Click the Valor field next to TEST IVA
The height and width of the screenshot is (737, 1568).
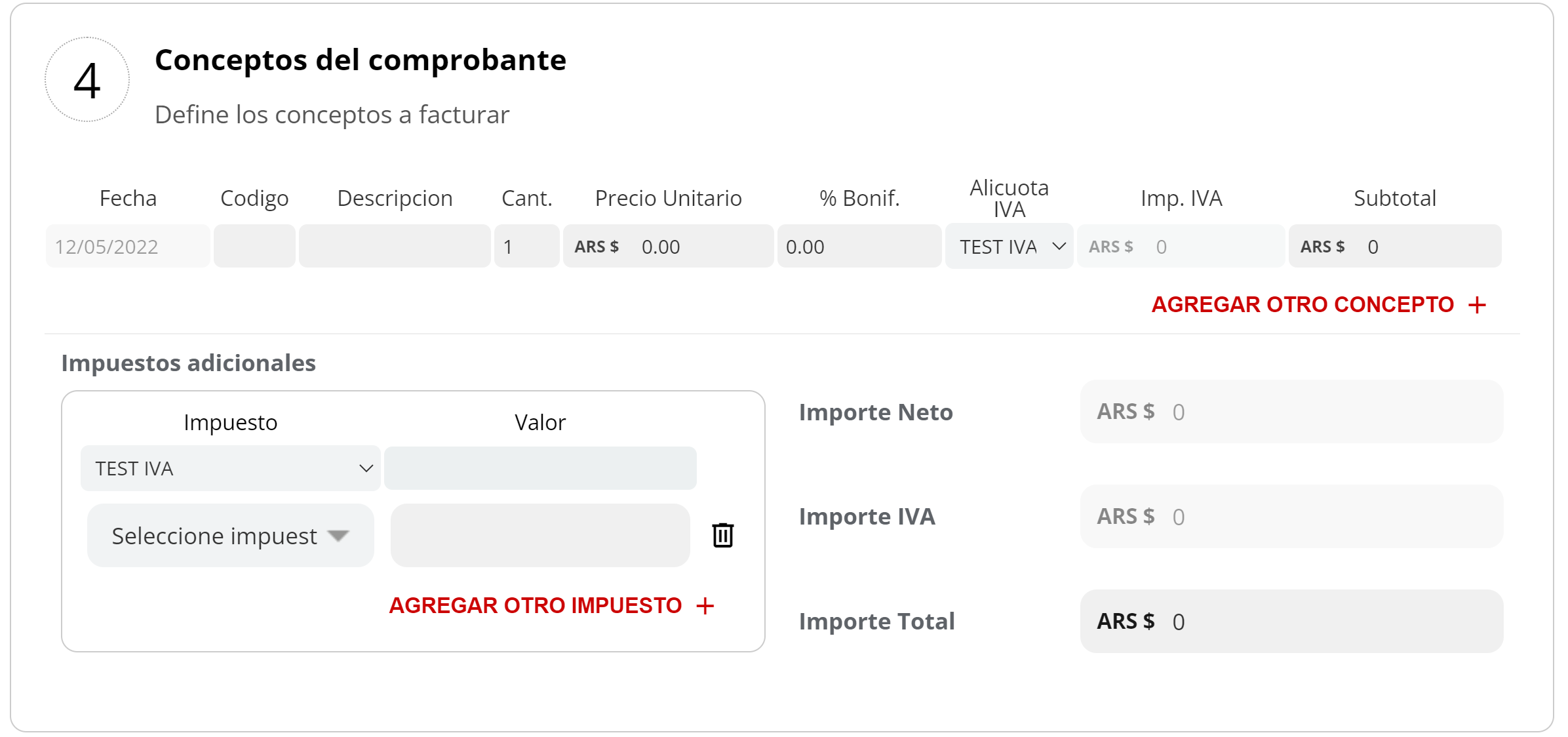(x=540, y=468)
